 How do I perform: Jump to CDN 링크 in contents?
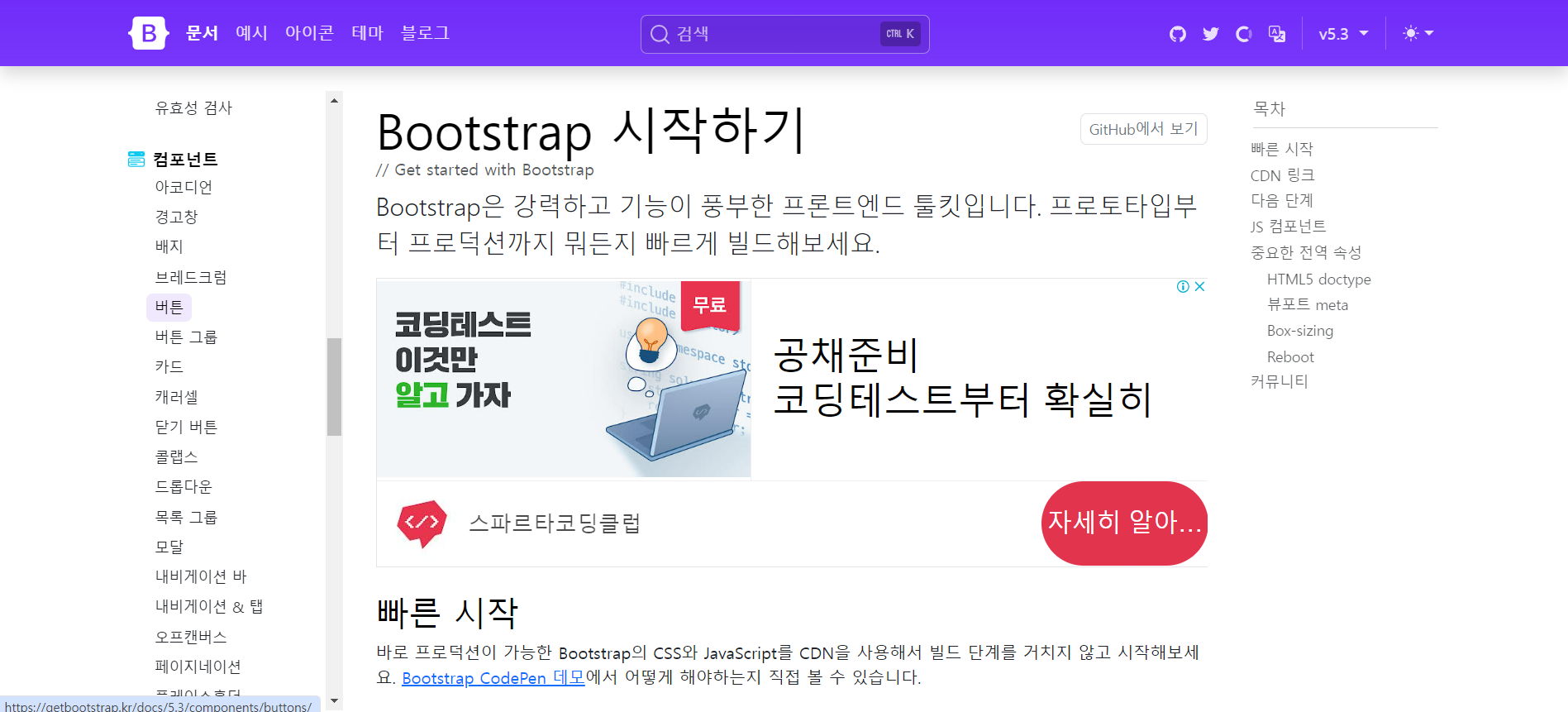1282,175
